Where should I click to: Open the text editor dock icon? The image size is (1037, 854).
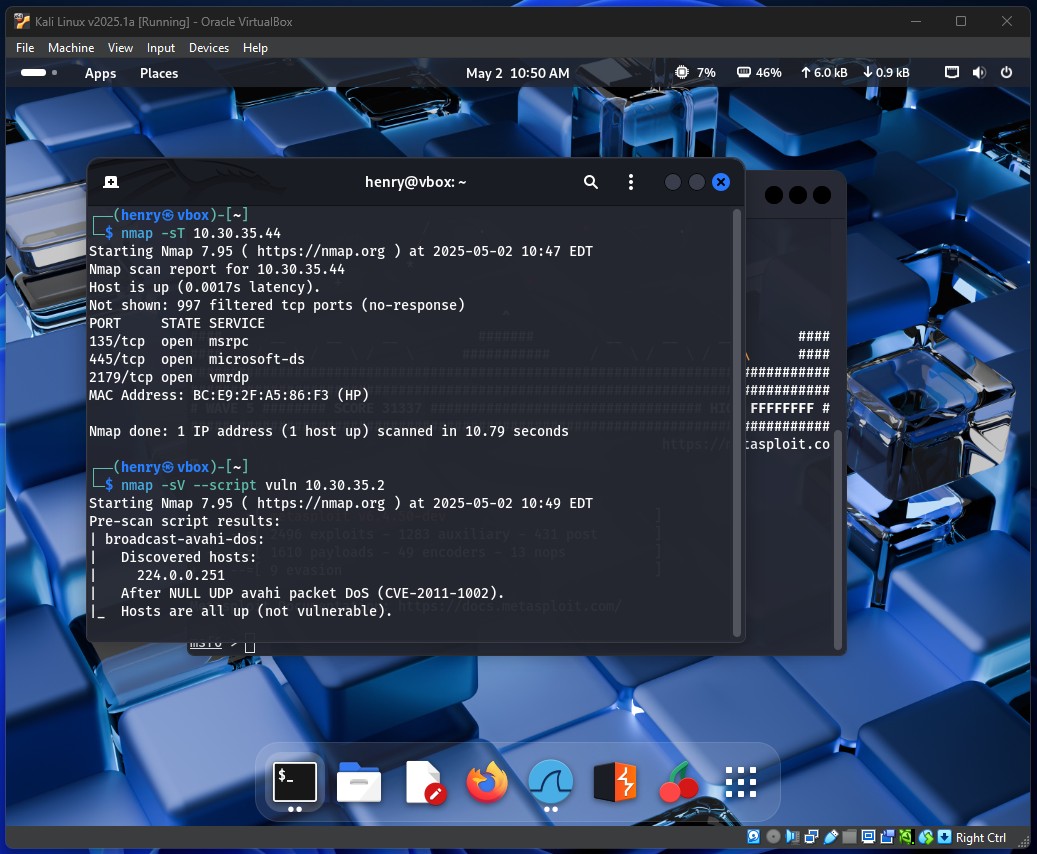(423, 782)
